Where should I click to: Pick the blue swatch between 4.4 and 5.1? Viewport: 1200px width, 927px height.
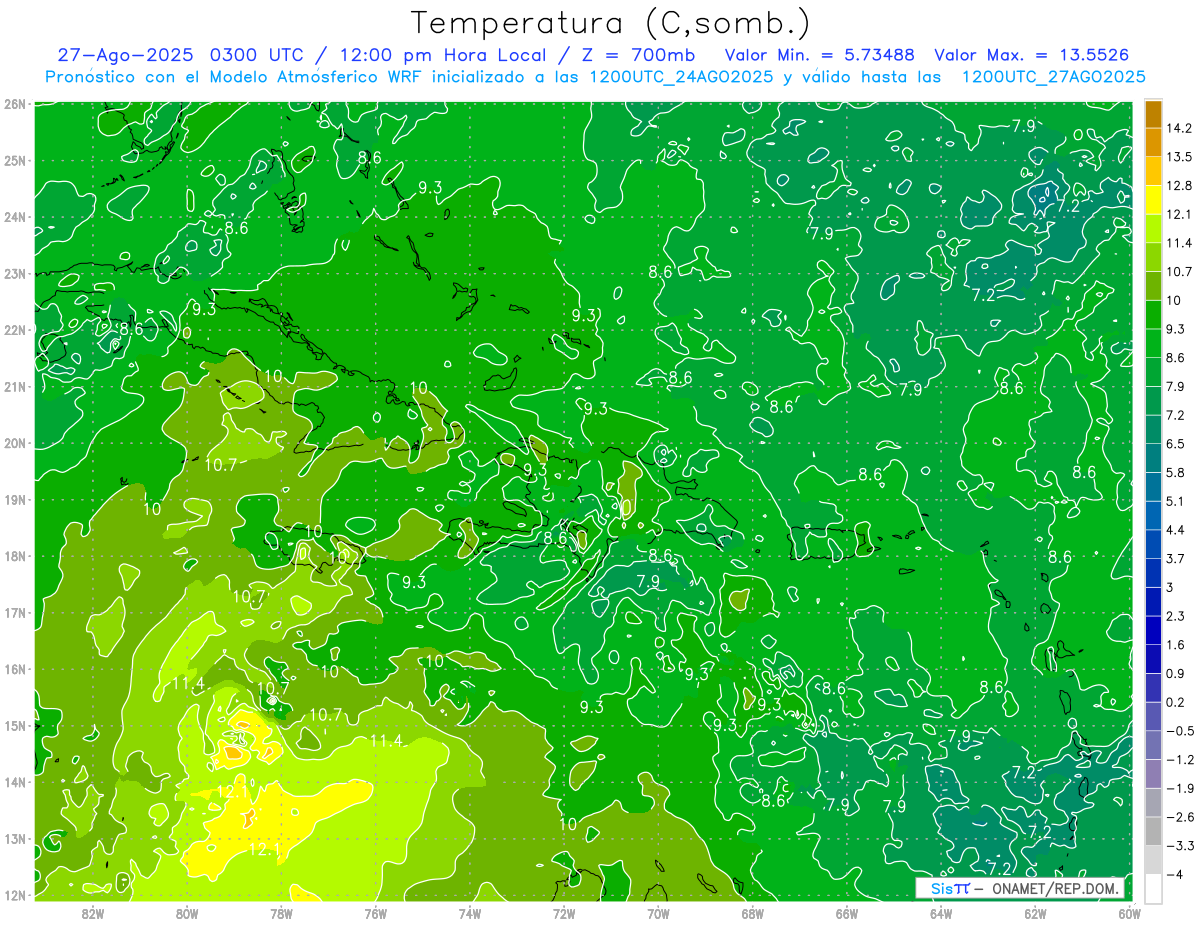click(1153, 516)
